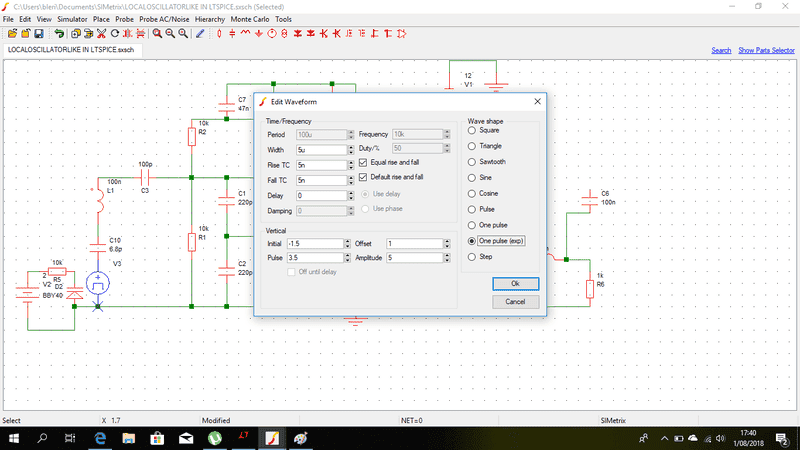Click the Offset field spinner arrows
The width and height of the screenshot is (800, 450).
tap(447, 244)
